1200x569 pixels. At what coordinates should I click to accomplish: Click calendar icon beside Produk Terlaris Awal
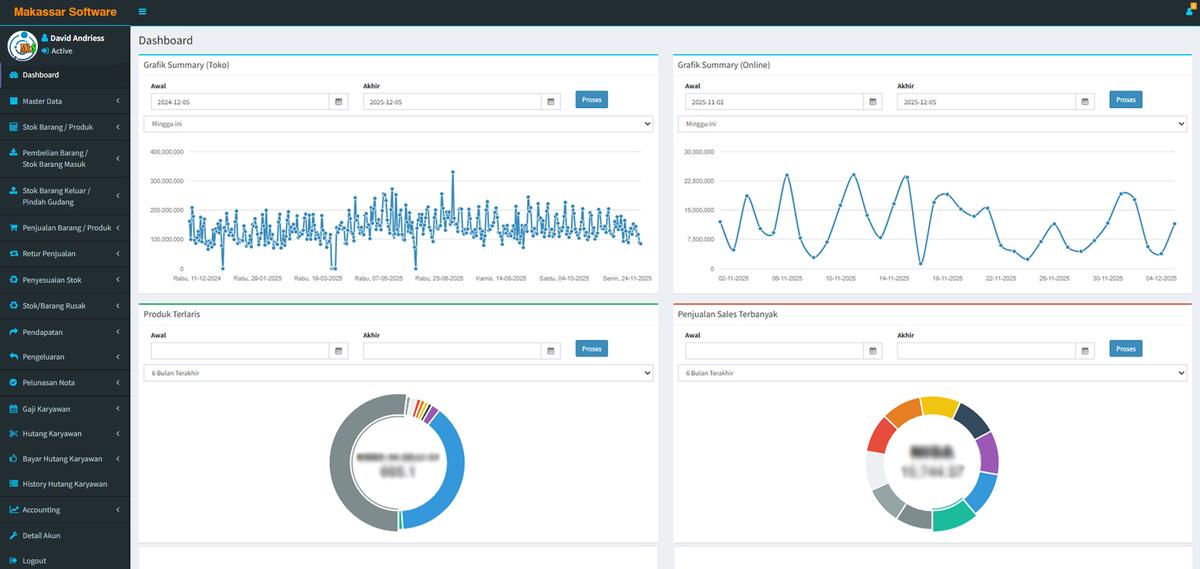pyautogui.click(x=339, y=351)
